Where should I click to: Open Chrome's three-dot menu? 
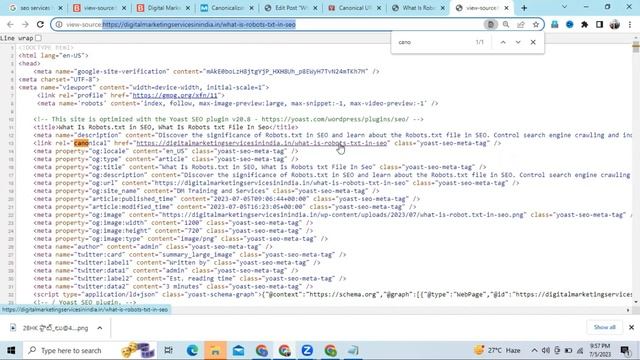[630, 24]
